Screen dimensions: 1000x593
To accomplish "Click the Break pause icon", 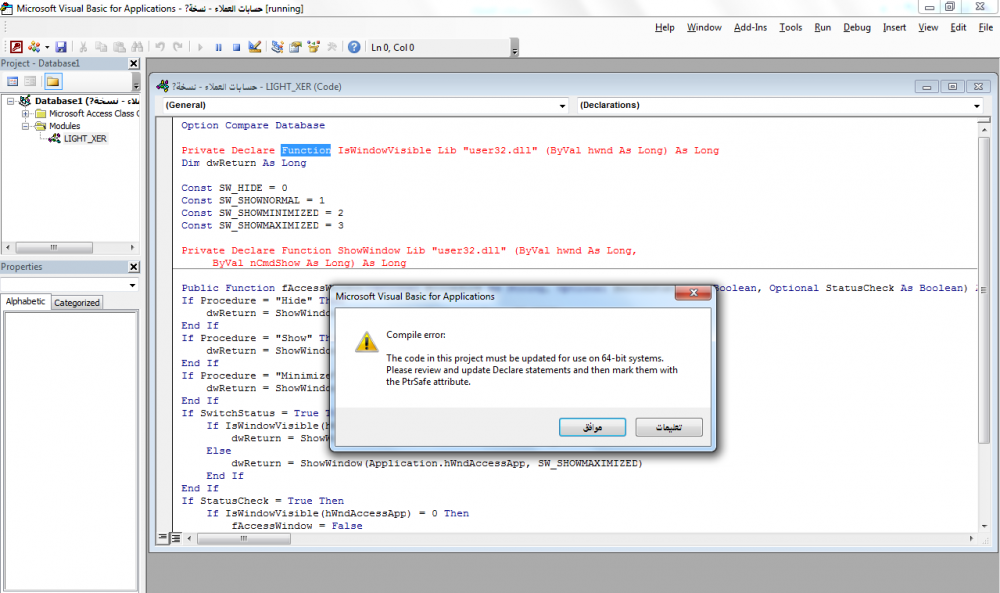I will (219, 47).
